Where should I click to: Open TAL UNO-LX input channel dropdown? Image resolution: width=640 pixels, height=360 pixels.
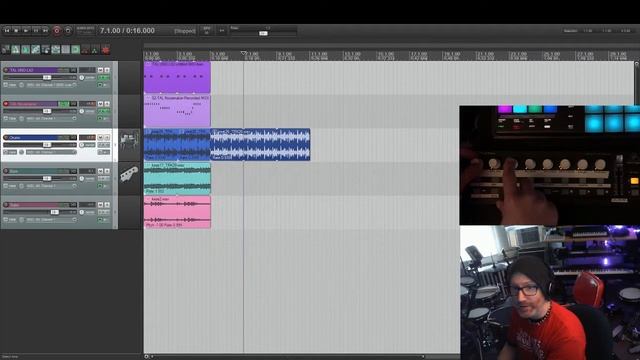point(51,85)
